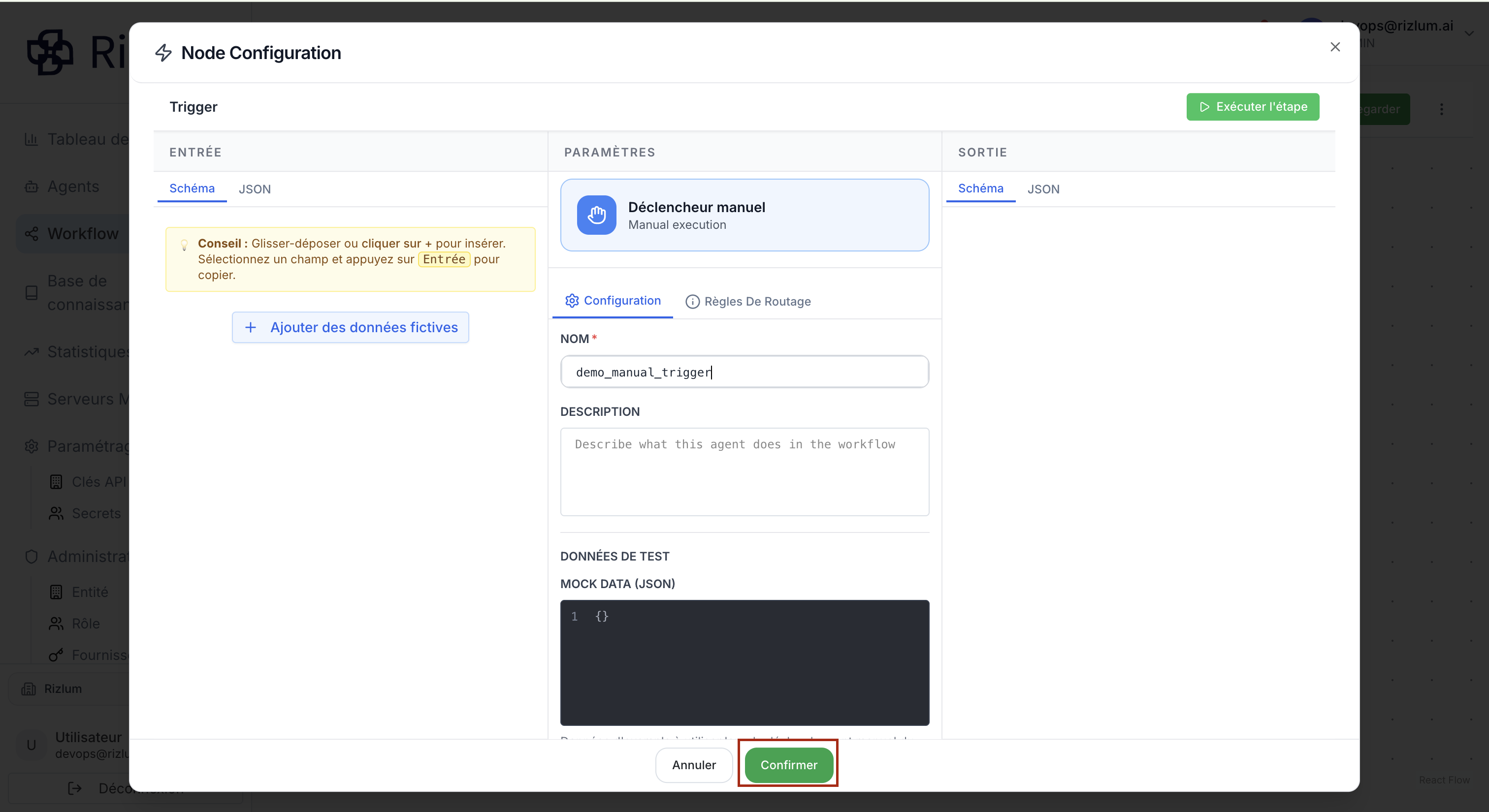Click the lightning bolt icon beside Node Configuration

163,53
